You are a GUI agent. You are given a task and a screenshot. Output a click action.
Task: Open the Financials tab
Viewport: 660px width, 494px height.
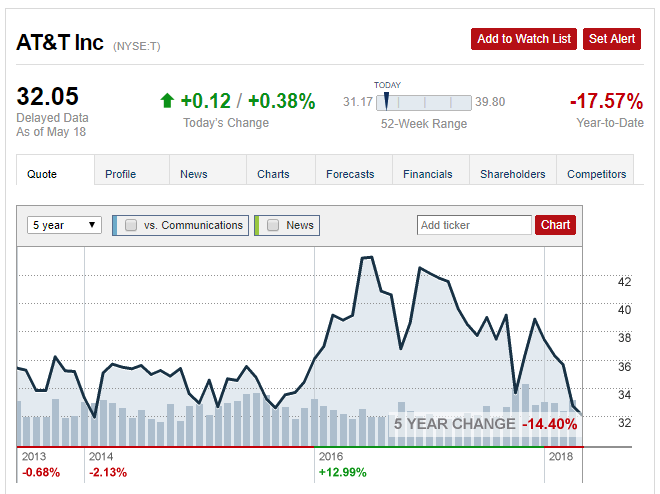click(428, 174)
